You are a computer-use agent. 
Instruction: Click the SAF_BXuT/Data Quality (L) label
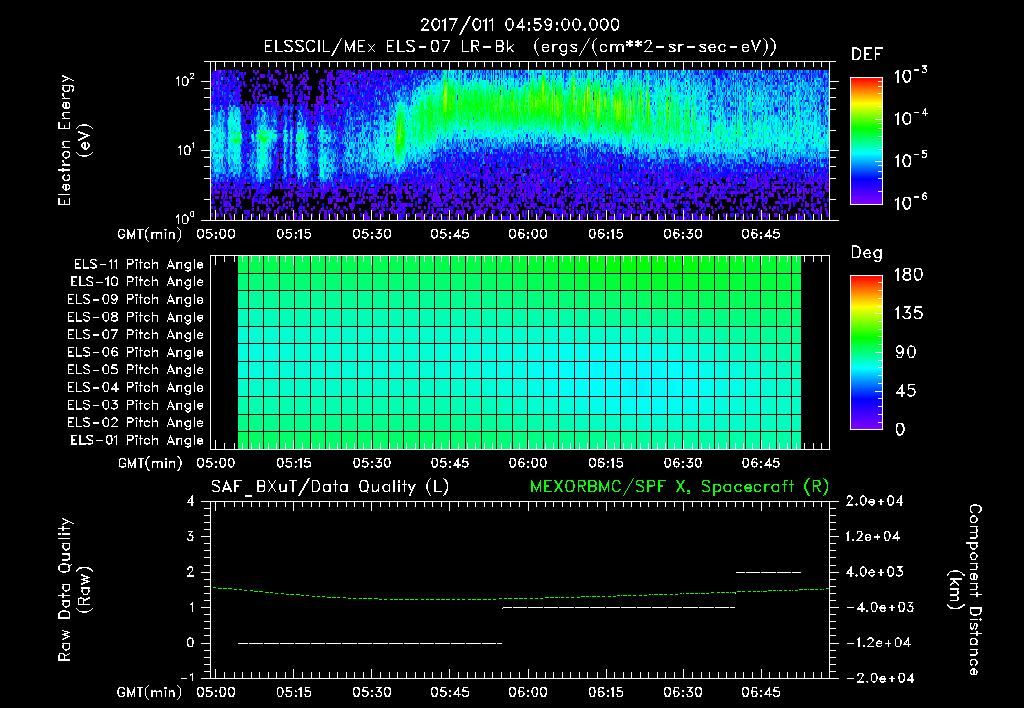coord(330,487)
